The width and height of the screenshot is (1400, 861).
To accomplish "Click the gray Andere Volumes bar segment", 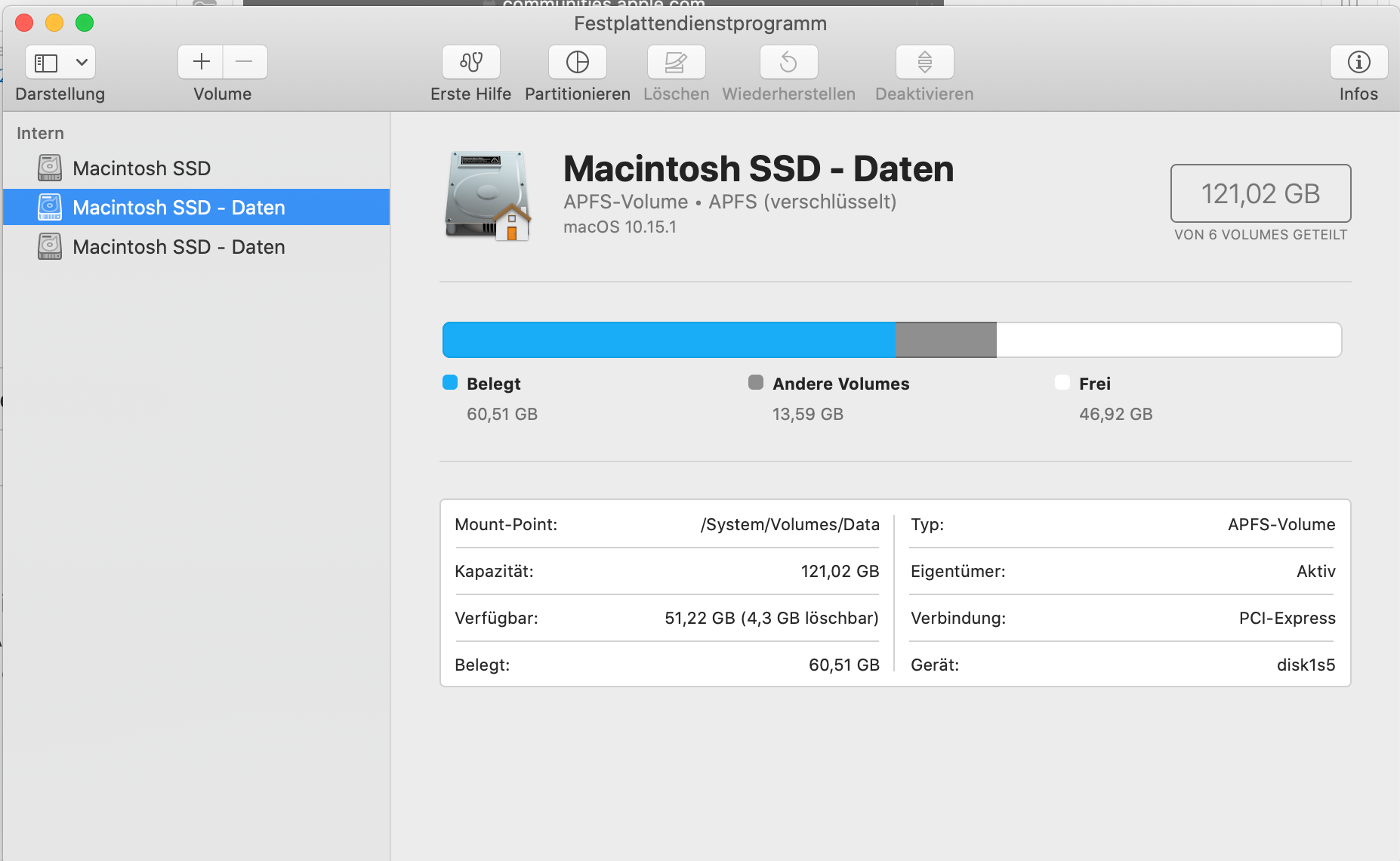I will tap(945, 340).
